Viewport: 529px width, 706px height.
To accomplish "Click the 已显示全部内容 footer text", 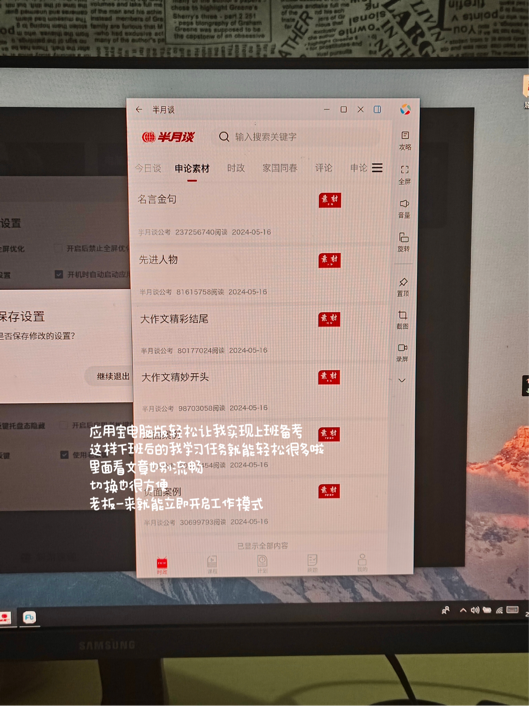I will (263, 546).
